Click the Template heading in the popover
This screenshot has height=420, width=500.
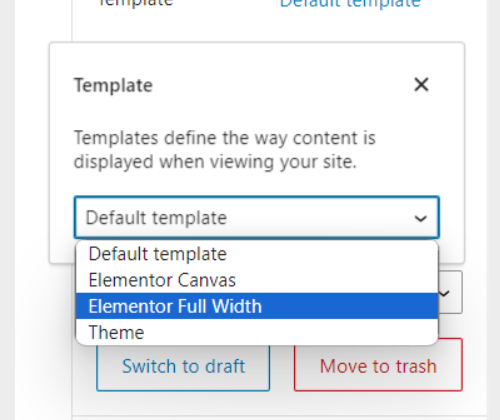(113, 85)
